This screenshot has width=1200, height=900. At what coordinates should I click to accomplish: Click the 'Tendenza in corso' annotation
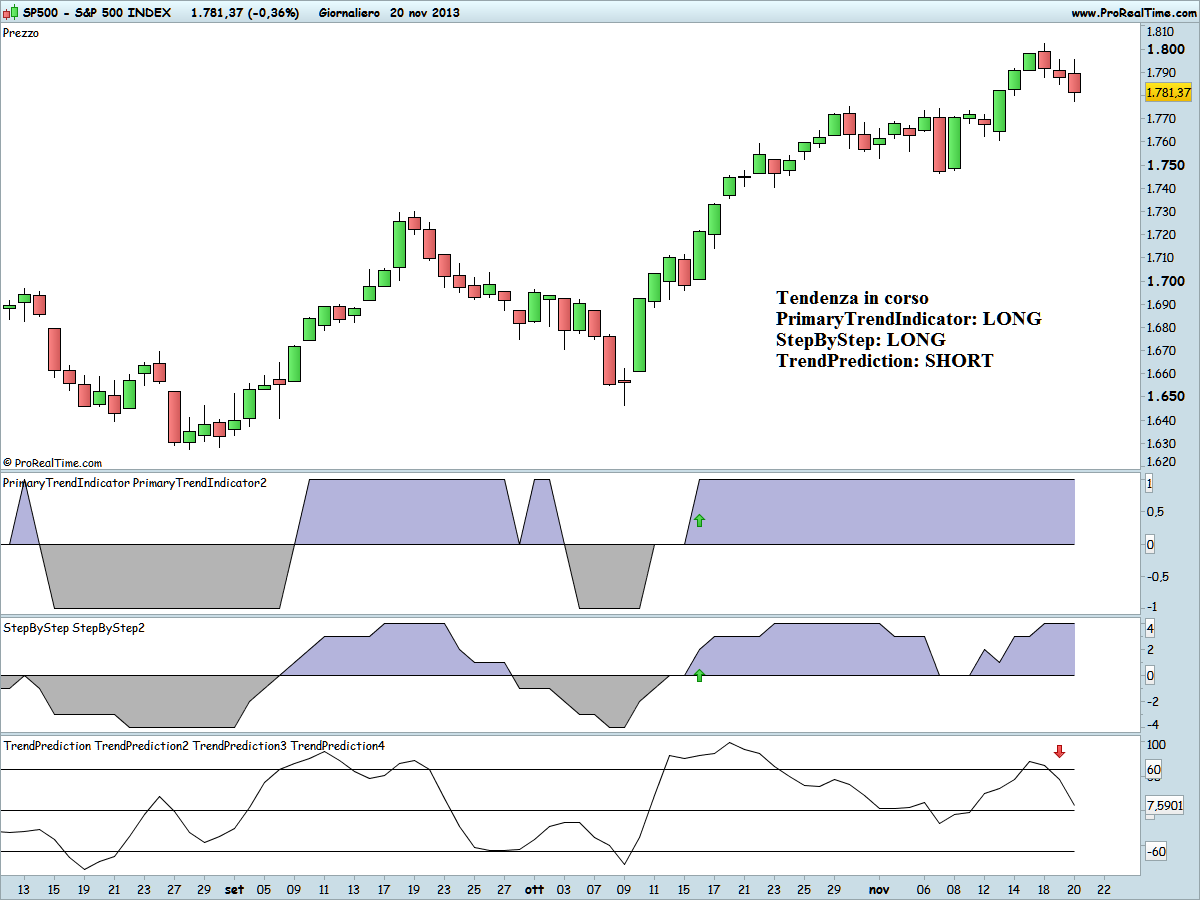pyautogui.click(x=852, y=298)
